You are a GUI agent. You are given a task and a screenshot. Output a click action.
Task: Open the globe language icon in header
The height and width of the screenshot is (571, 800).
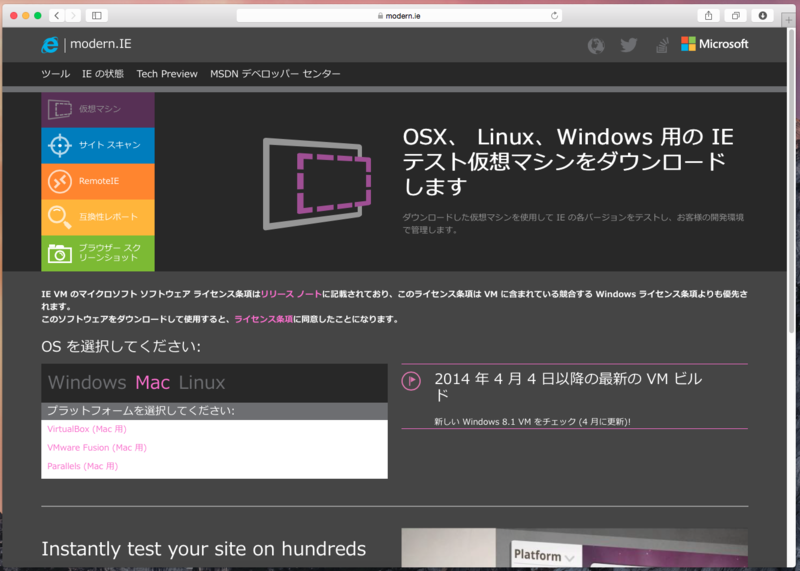(595, 45)
